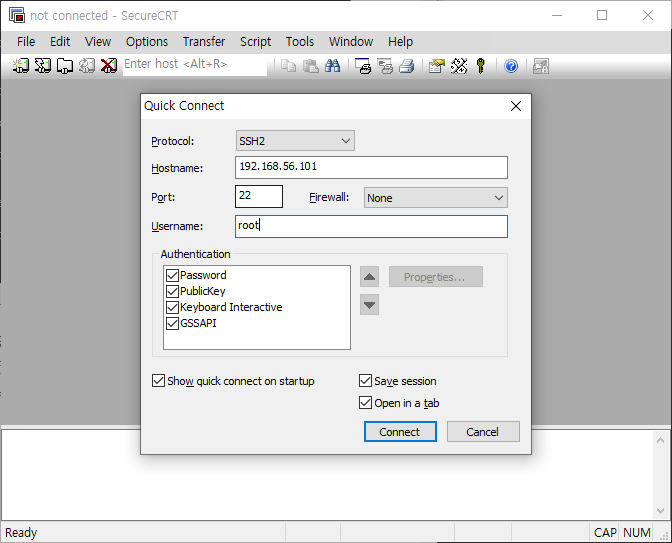Click the Disconnect red X toolbar icon
The height and width of the screenshot is (543, 672).
click(108, 66)
